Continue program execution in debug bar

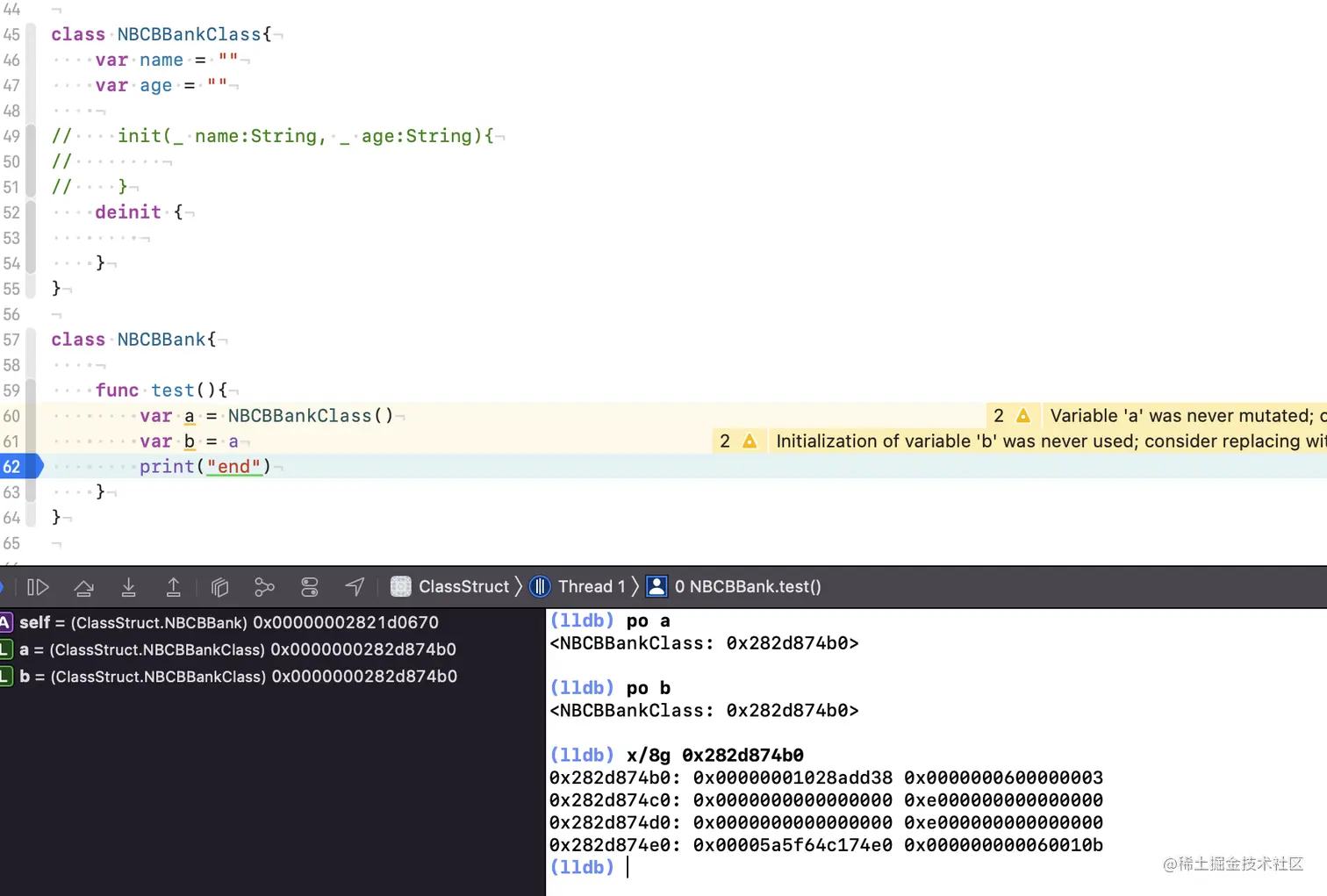(x=38, y=587)
